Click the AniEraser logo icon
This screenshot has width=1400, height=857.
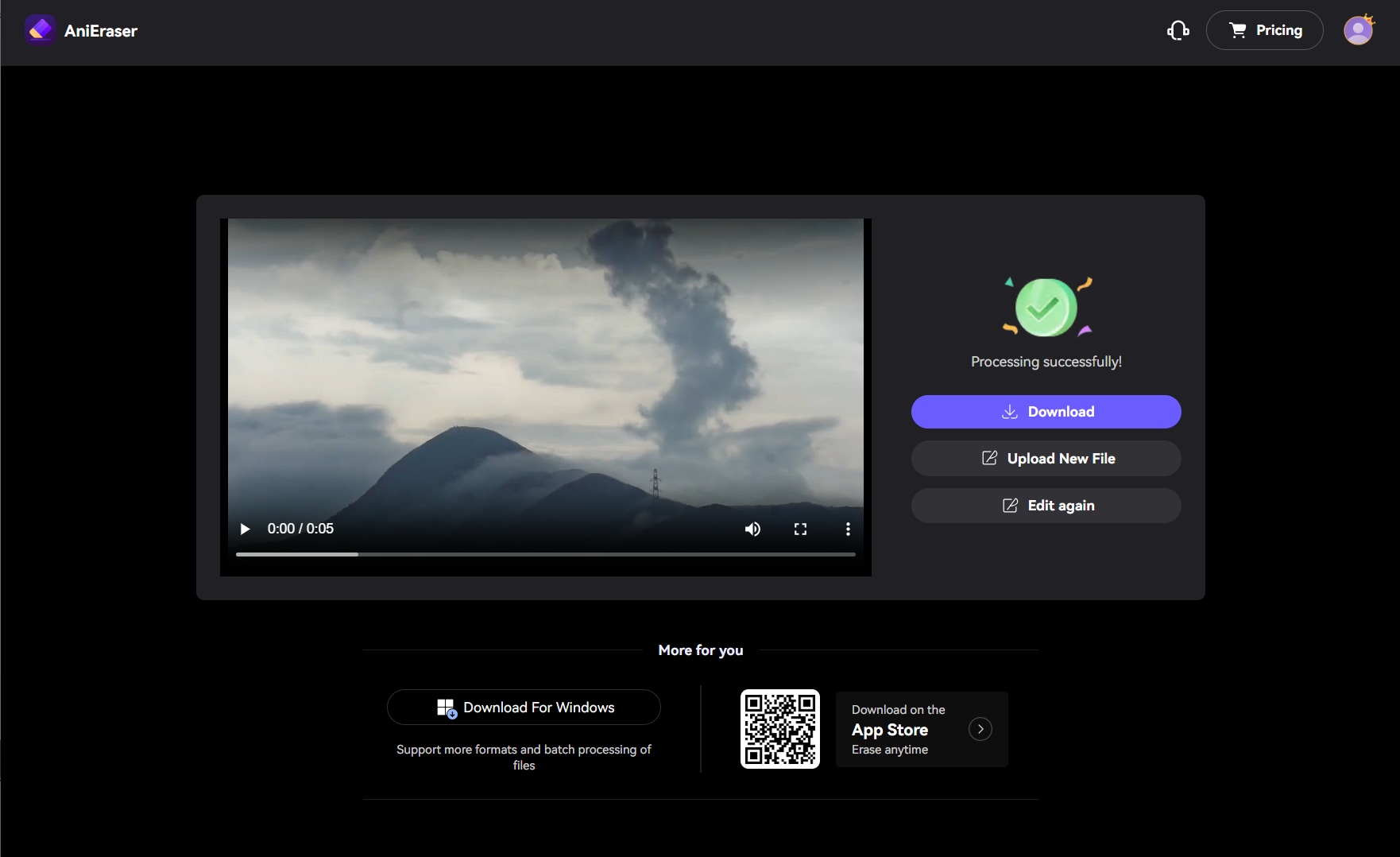tap(40, 29)
